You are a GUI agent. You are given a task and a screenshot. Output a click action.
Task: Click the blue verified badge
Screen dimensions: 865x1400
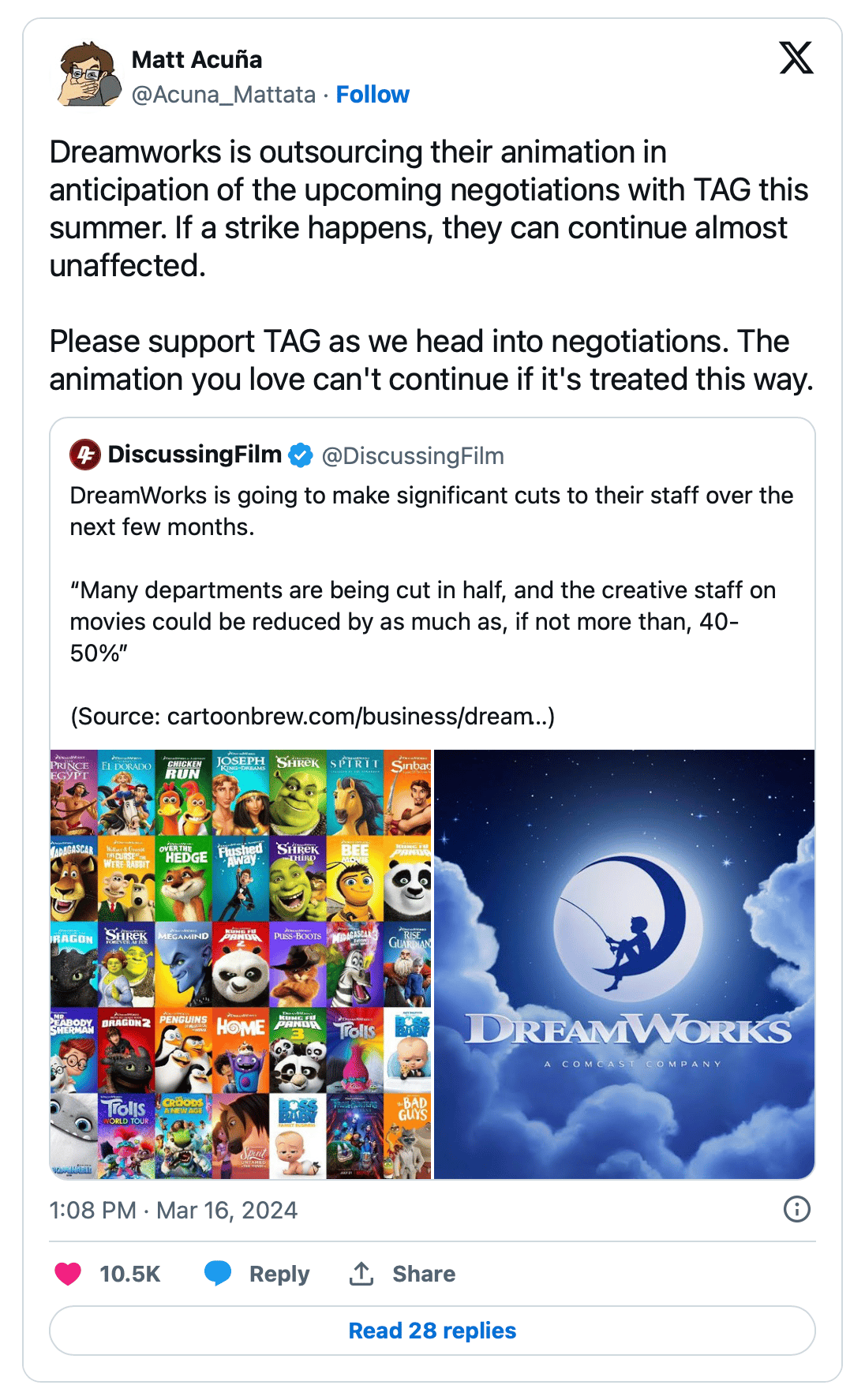pos(301,455)
